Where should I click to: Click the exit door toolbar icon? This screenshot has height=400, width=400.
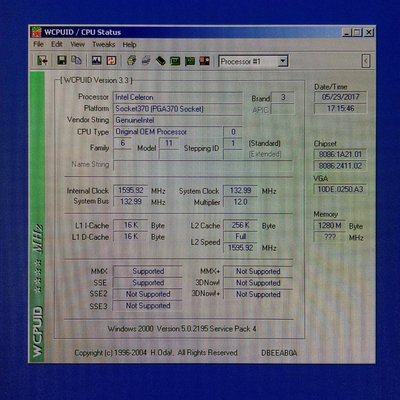coord(42,61)
